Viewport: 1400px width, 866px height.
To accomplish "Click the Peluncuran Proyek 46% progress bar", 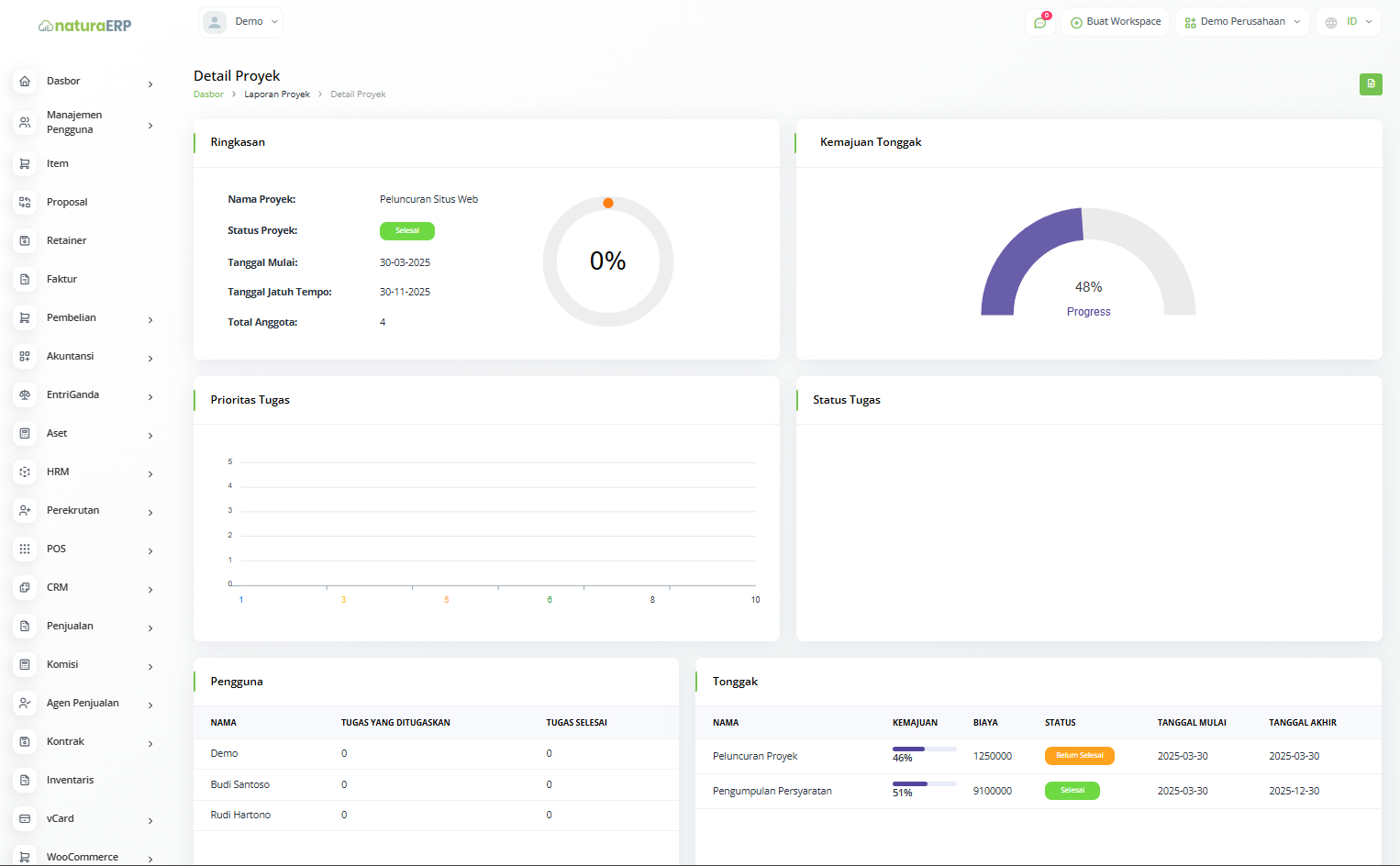I will coord(925,749).
